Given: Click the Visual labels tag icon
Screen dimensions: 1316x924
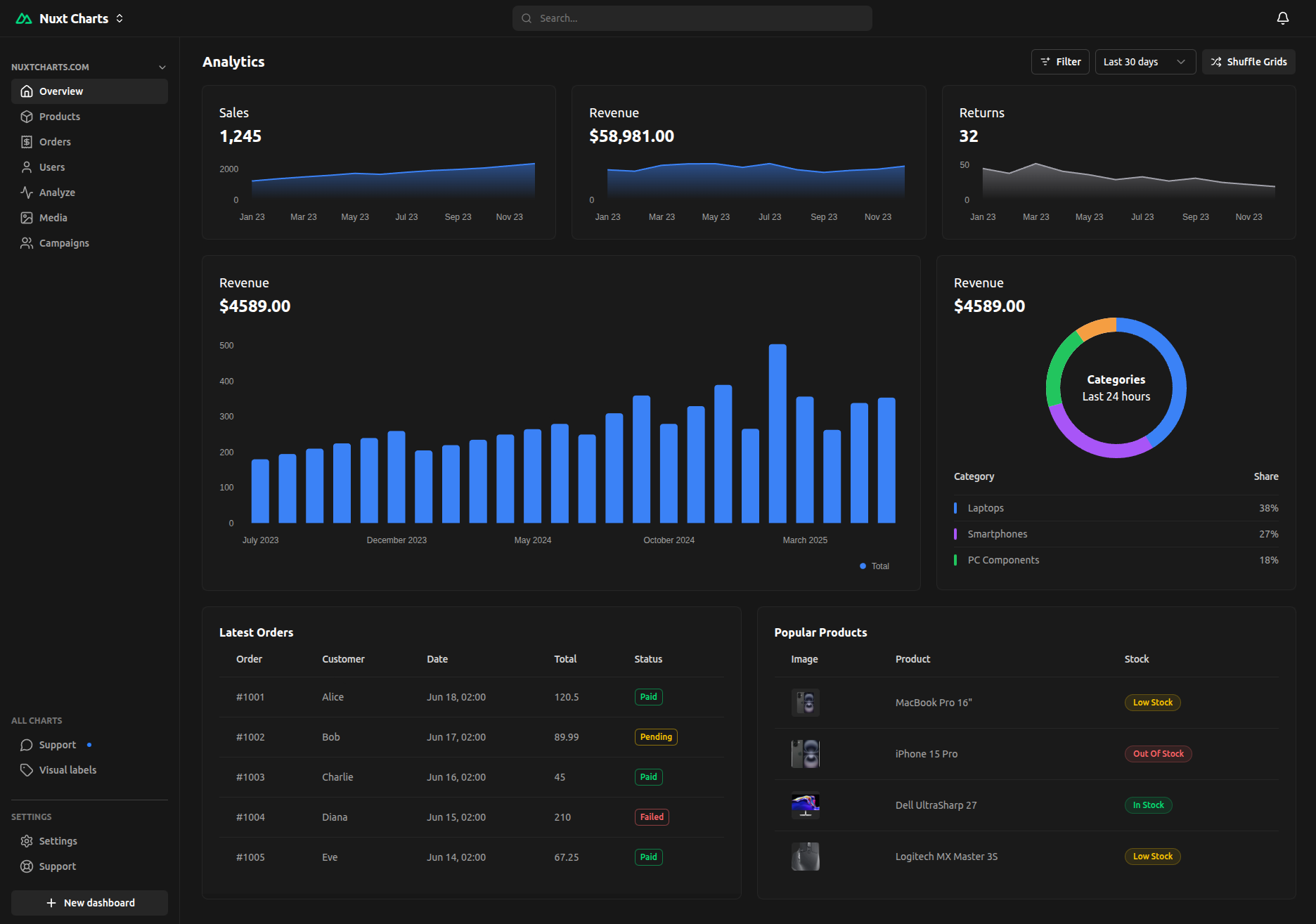Looking at the screenshot, I should point(27,770).
